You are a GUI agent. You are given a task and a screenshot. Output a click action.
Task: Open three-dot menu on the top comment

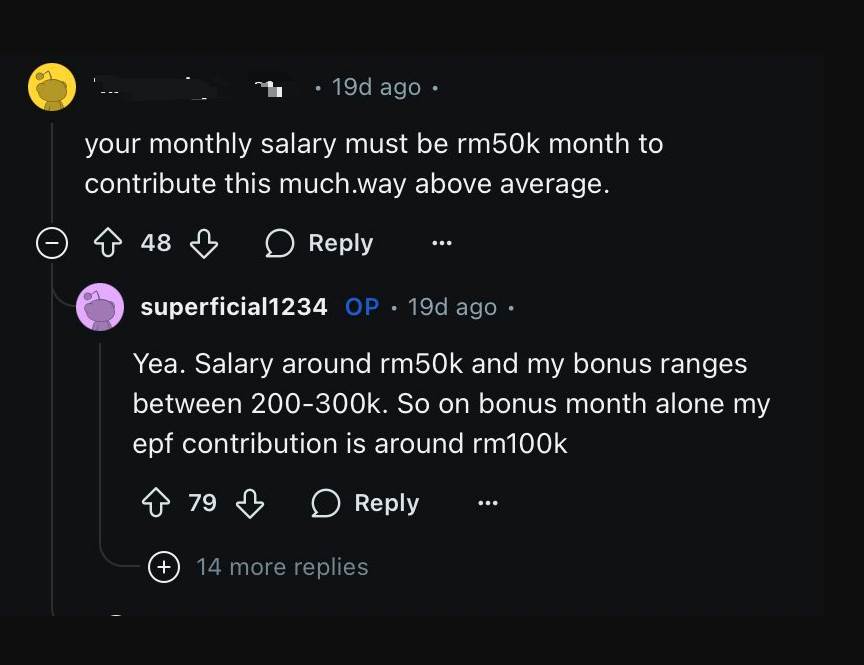442,243
